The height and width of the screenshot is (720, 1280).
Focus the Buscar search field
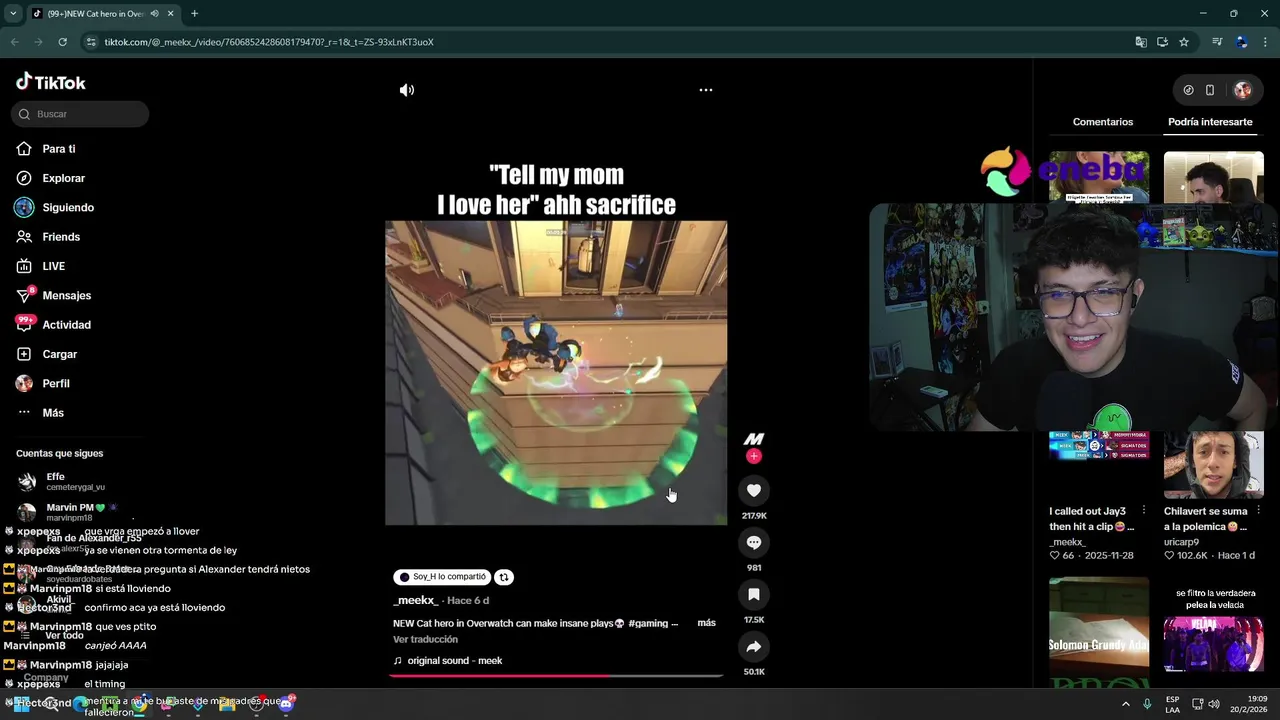[80, 114]
